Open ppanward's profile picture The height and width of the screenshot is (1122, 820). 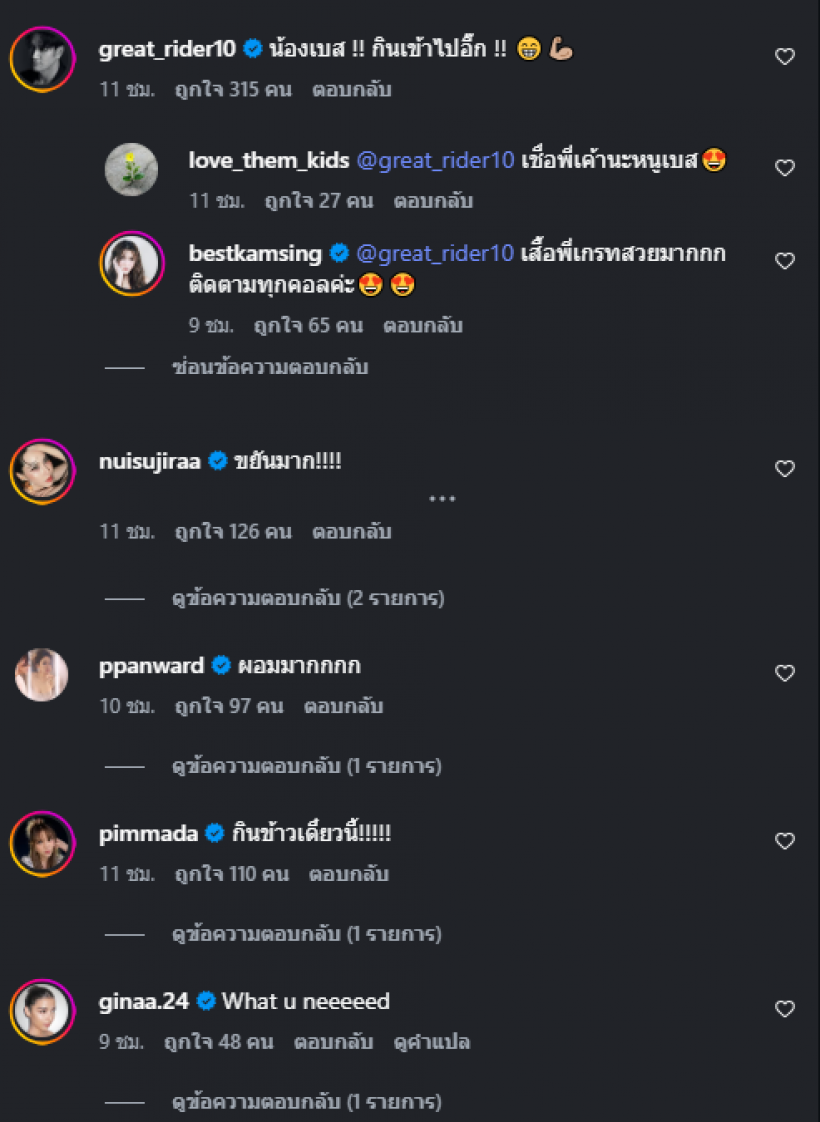click(x=41, y=673)
